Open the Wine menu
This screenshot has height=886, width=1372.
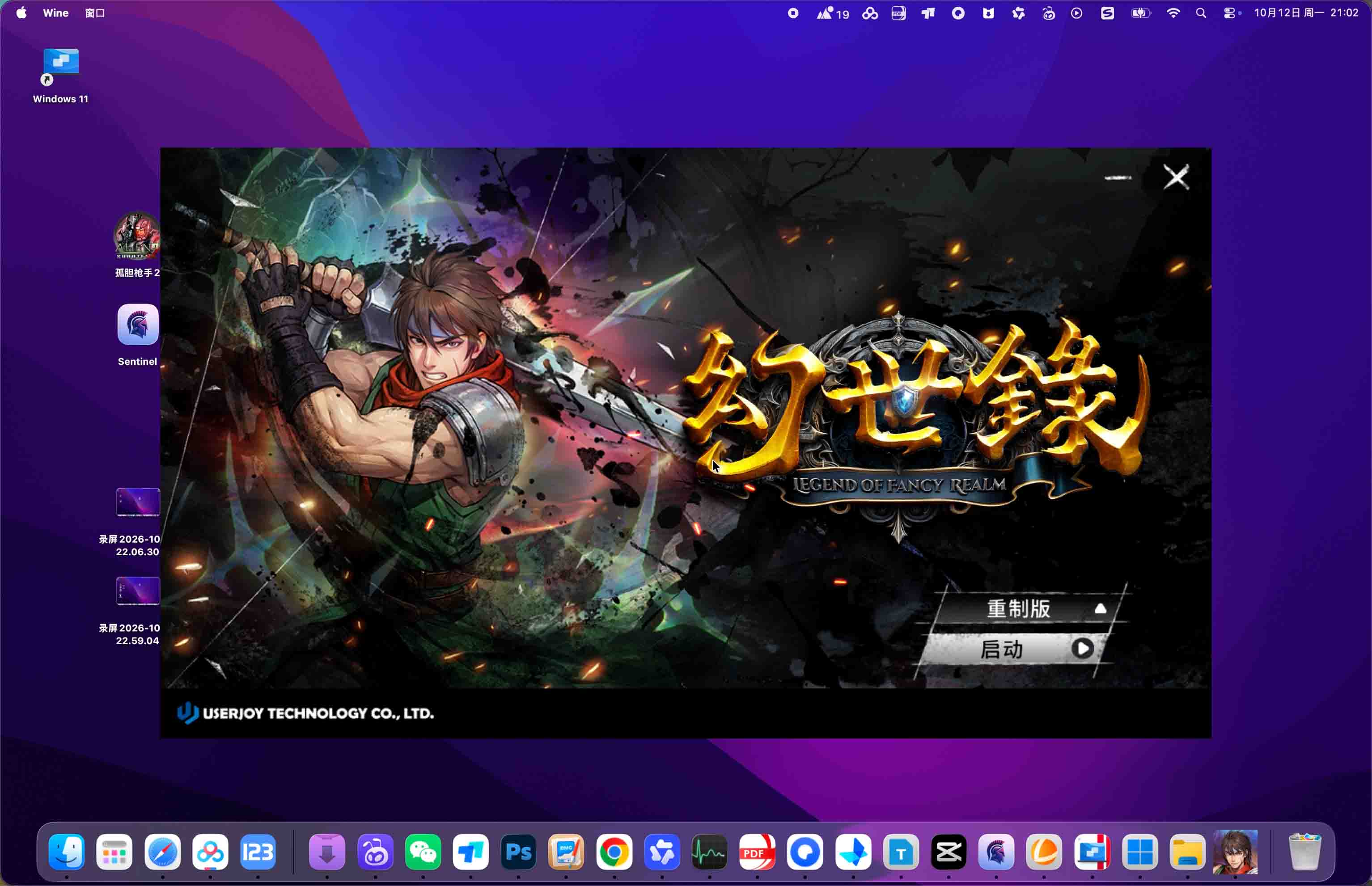pos(56,13)
